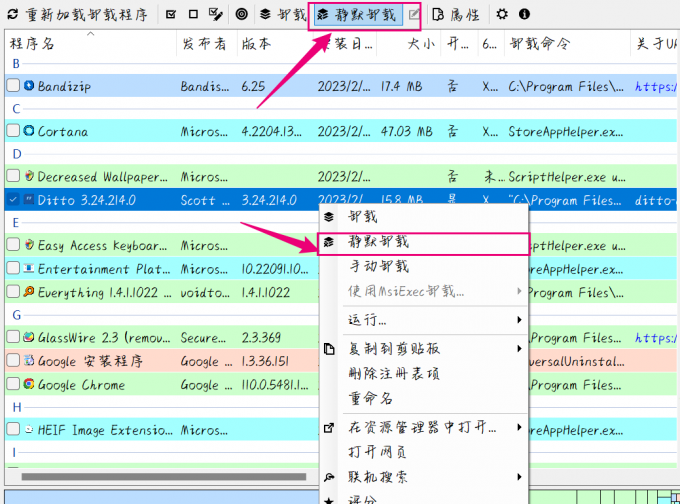680x504 pixels.
Task: Choose 打开网页 in the context menu
Action: 423,452
